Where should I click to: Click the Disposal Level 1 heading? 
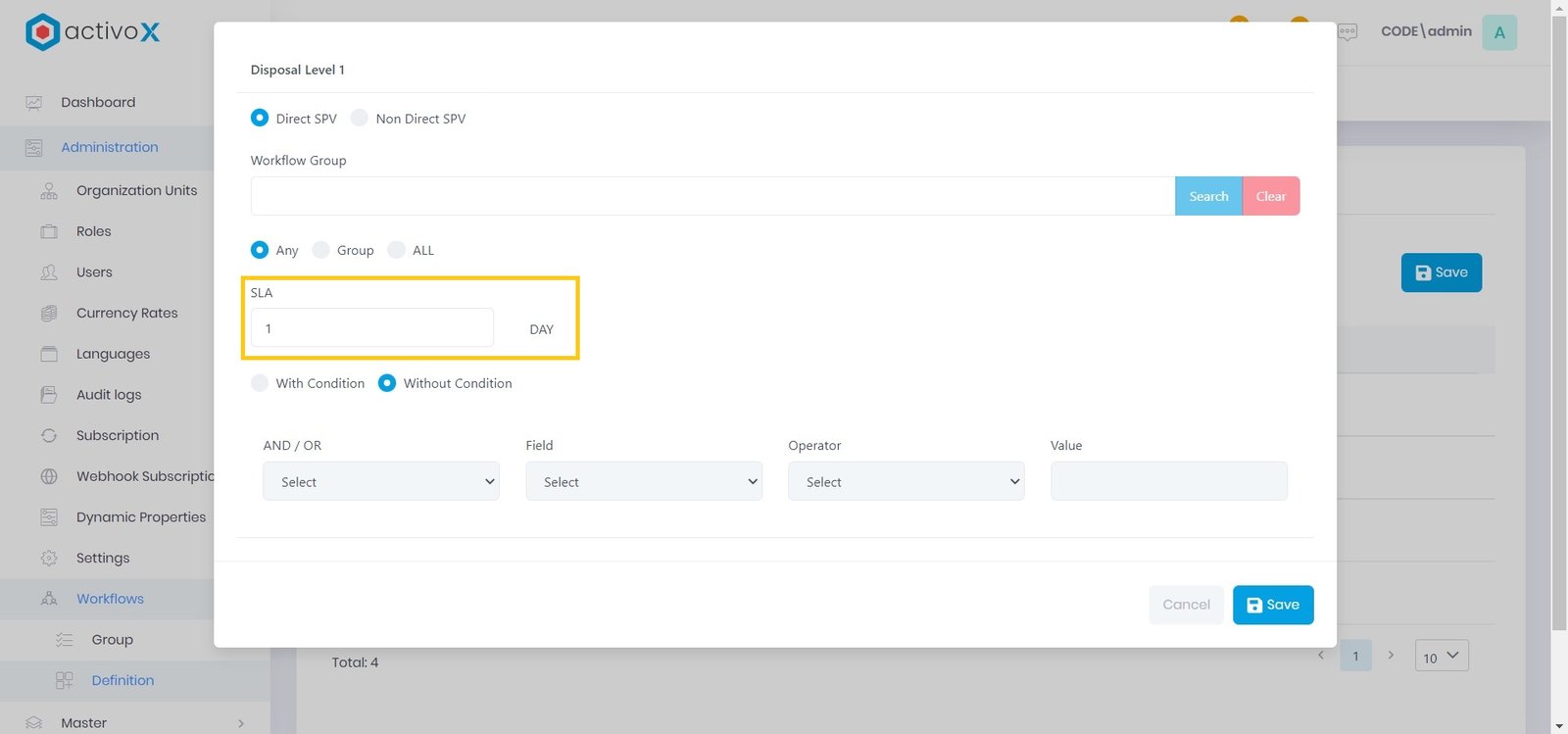pos(297,70)
